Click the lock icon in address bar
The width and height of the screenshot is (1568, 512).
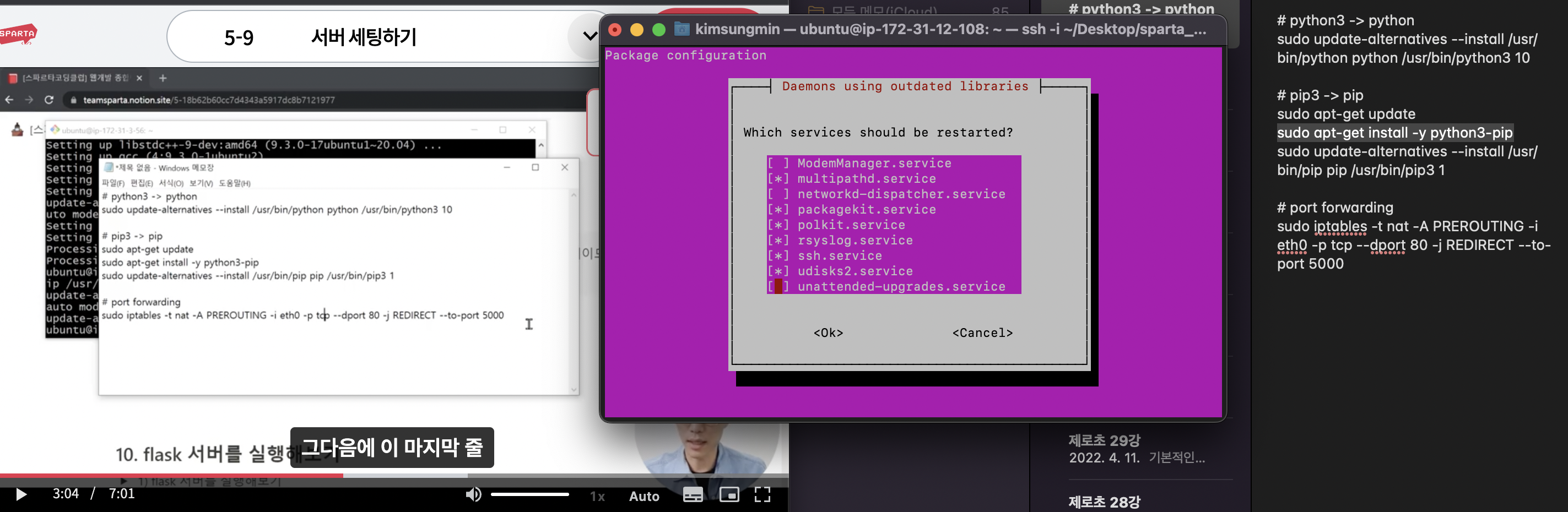click(74, 100)
